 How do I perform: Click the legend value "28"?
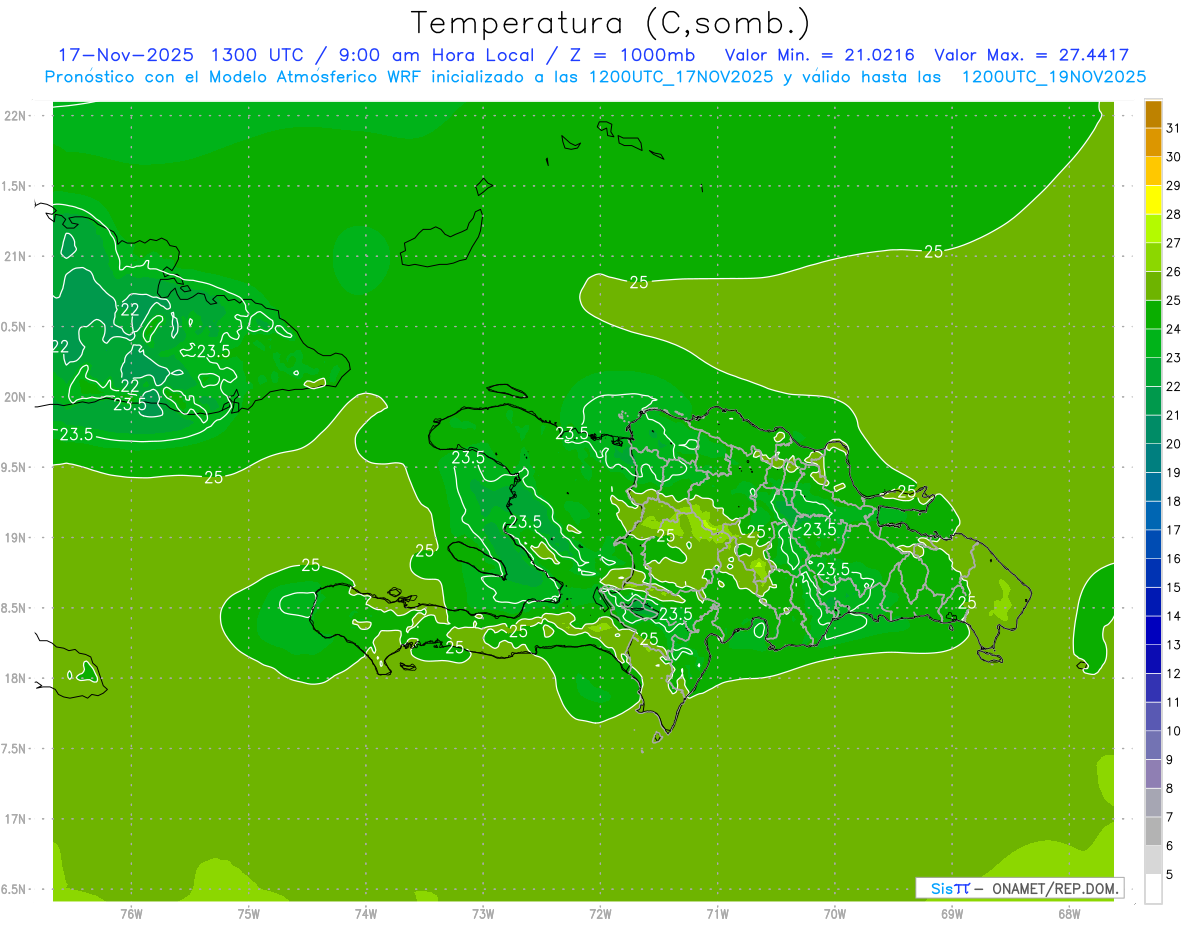1173,214
